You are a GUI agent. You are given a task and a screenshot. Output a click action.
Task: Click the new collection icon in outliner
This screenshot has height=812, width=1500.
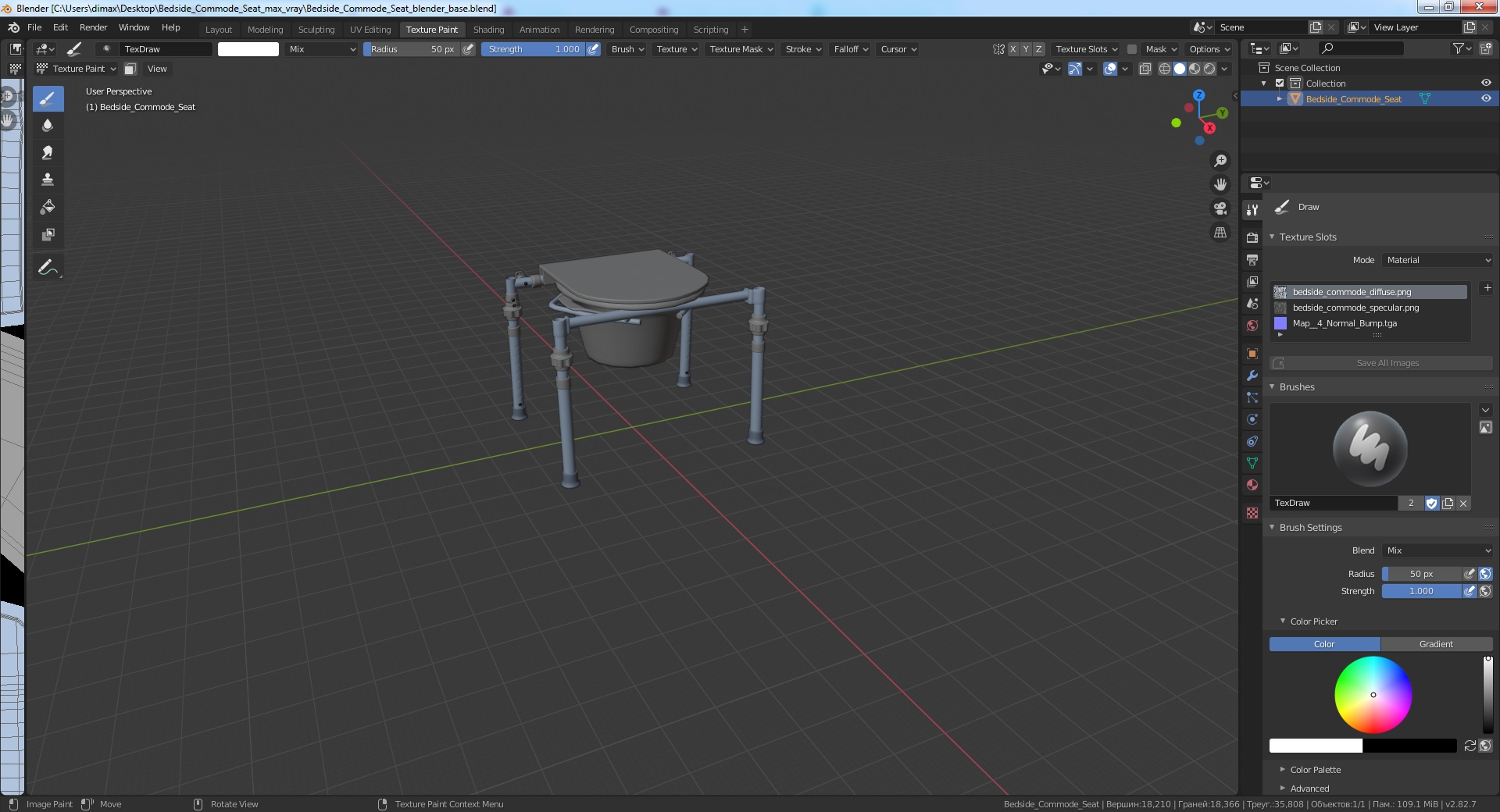pos(1486,48)
